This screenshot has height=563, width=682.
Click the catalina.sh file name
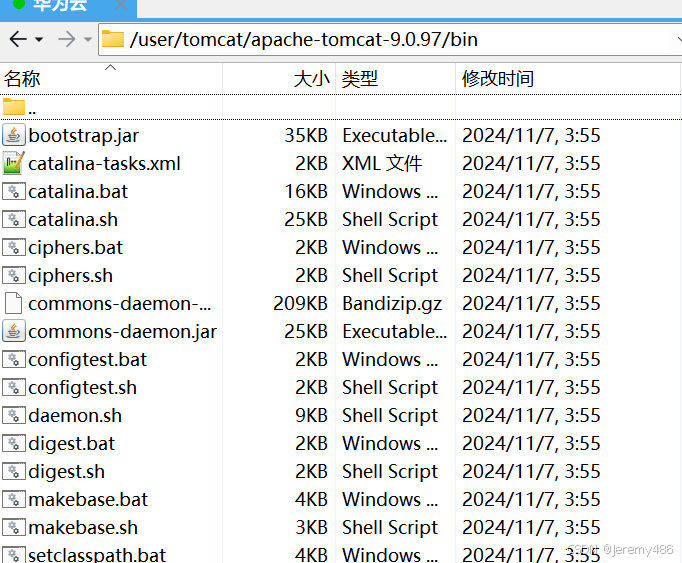[x=73, y=220]
